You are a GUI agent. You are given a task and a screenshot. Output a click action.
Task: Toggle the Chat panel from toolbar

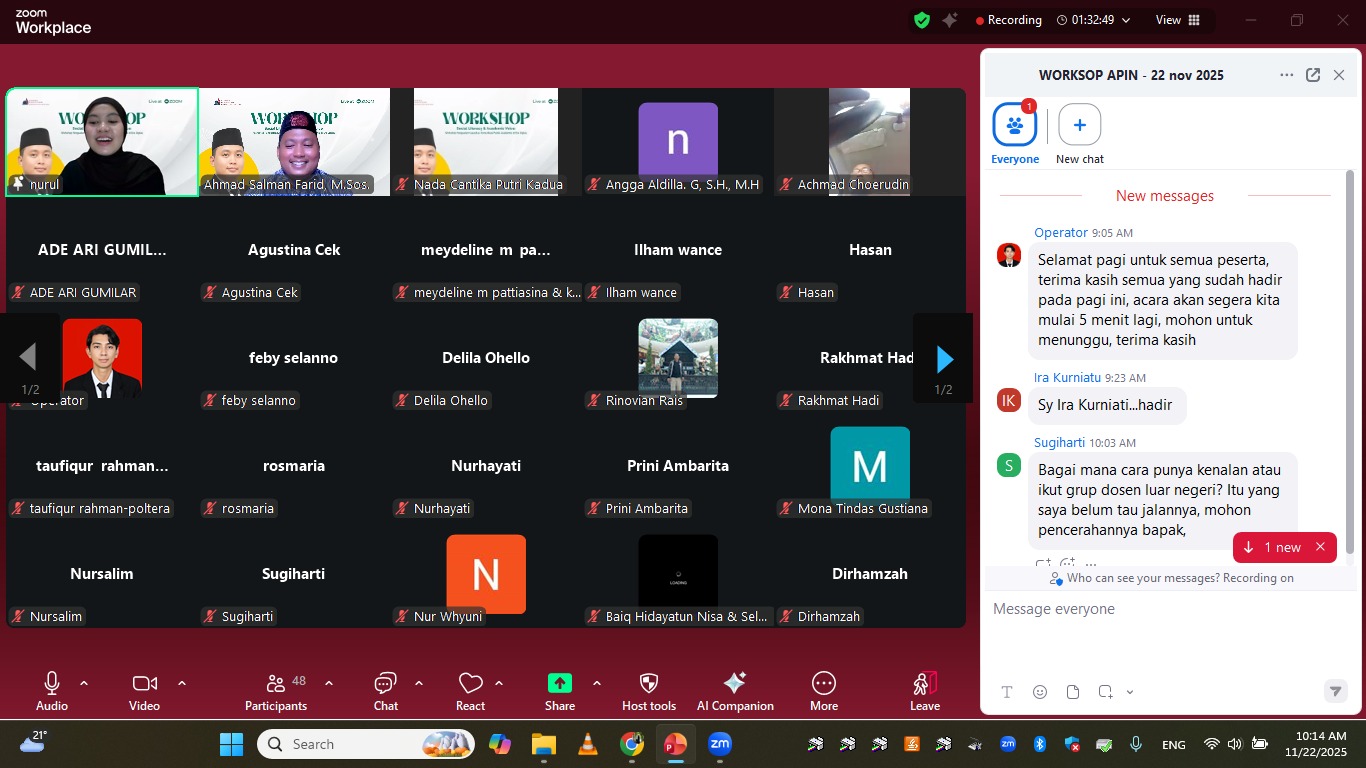point(385,684)
